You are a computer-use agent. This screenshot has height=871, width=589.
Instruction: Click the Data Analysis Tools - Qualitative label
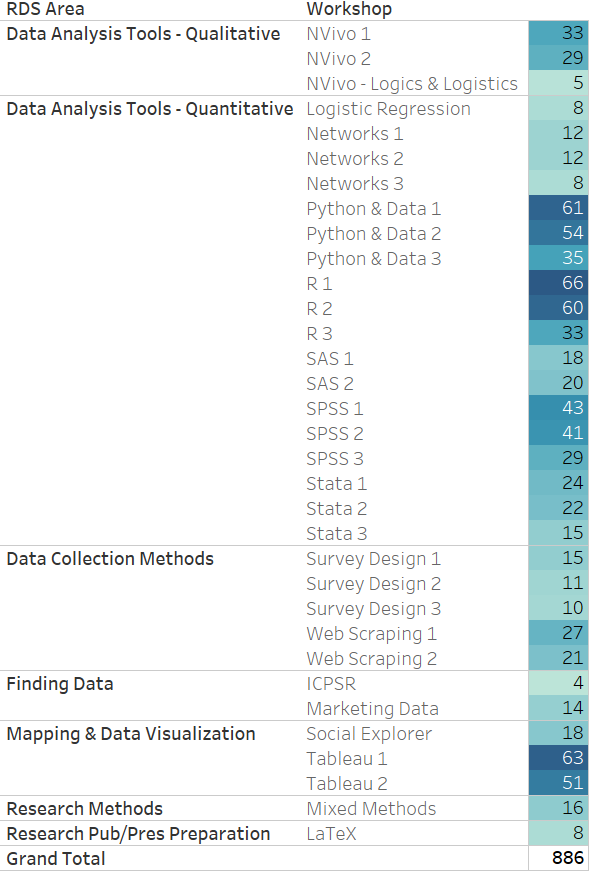pos(143,34)
